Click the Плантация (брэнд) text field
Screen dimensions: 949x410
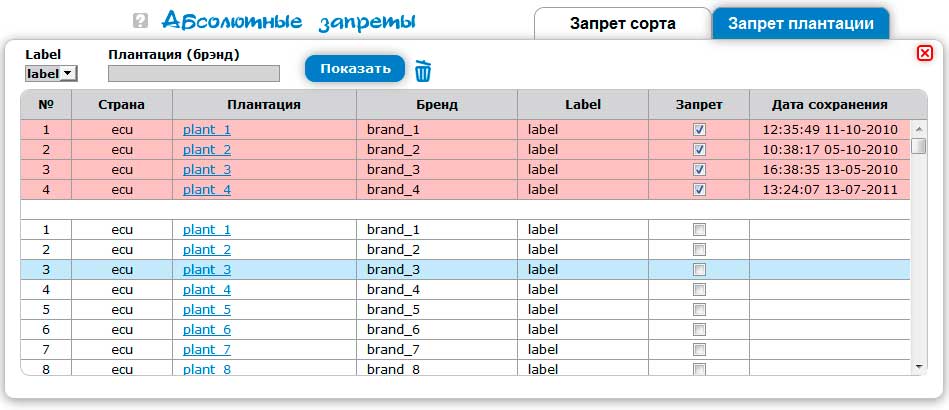(x=194, y=73)
